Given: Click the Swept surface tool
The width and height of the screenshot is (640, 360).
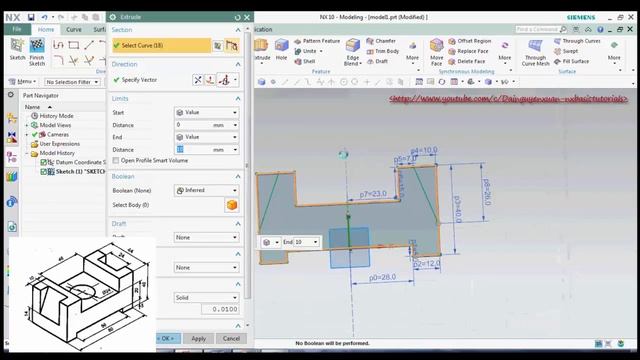Looking at the screenshot, I should [x=566, y=51].
